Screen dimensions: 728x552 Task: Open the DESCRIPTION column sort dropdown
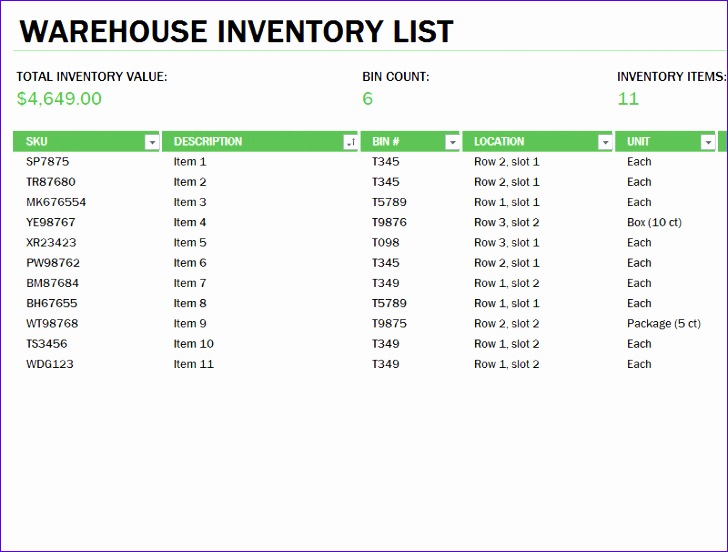[351, 142]
